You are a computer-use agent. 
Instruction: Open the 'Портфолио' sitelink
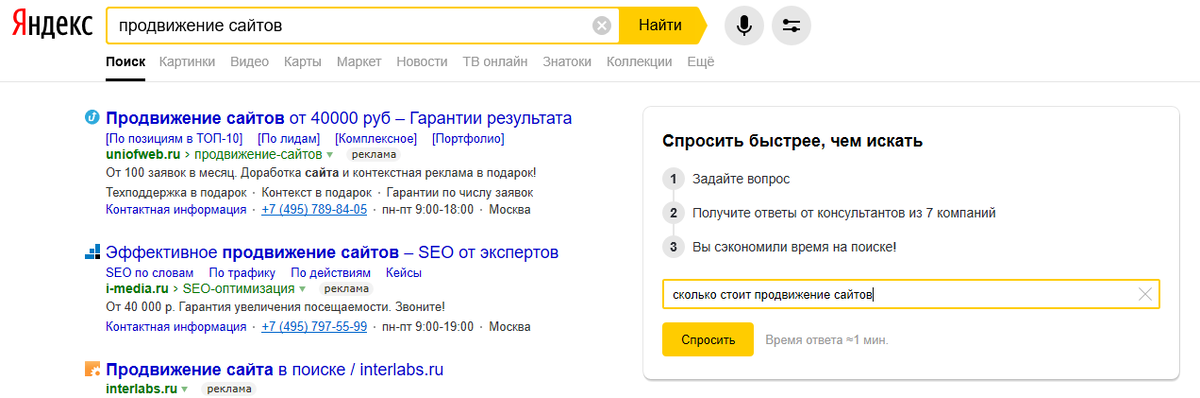[468, 139]
